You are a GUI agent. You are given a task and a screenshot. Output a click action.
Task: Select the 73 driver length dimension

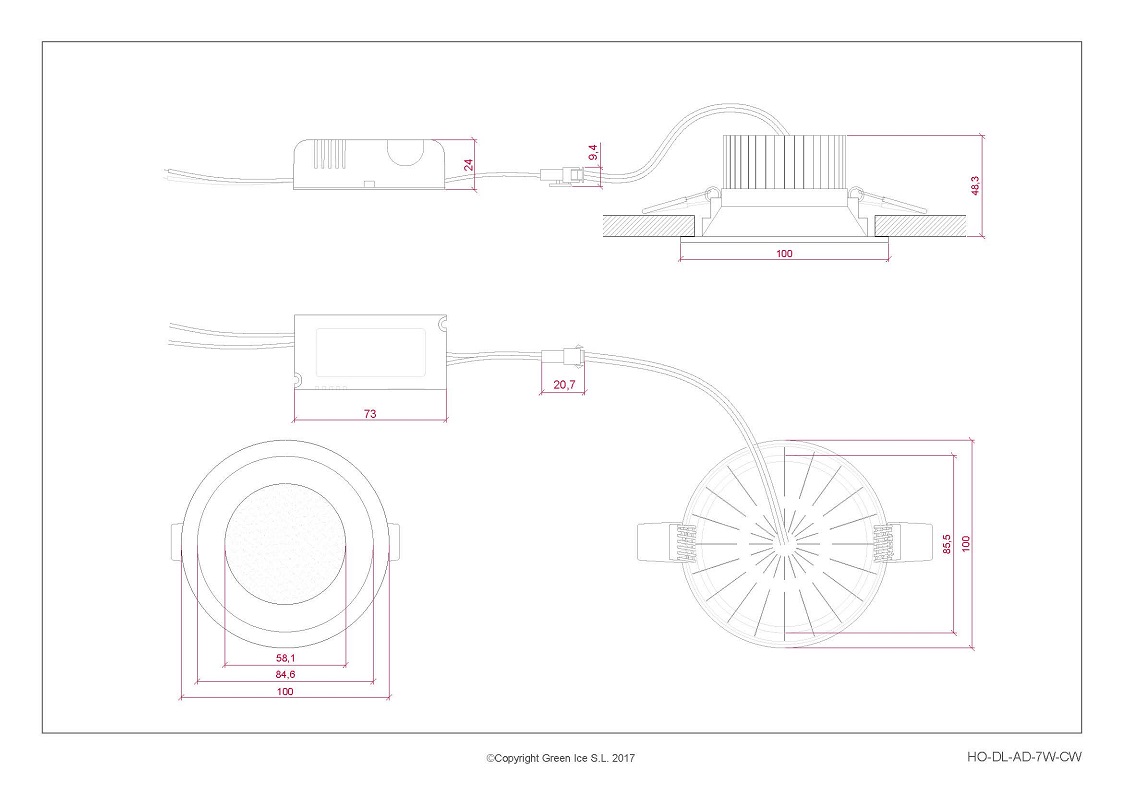370,413
